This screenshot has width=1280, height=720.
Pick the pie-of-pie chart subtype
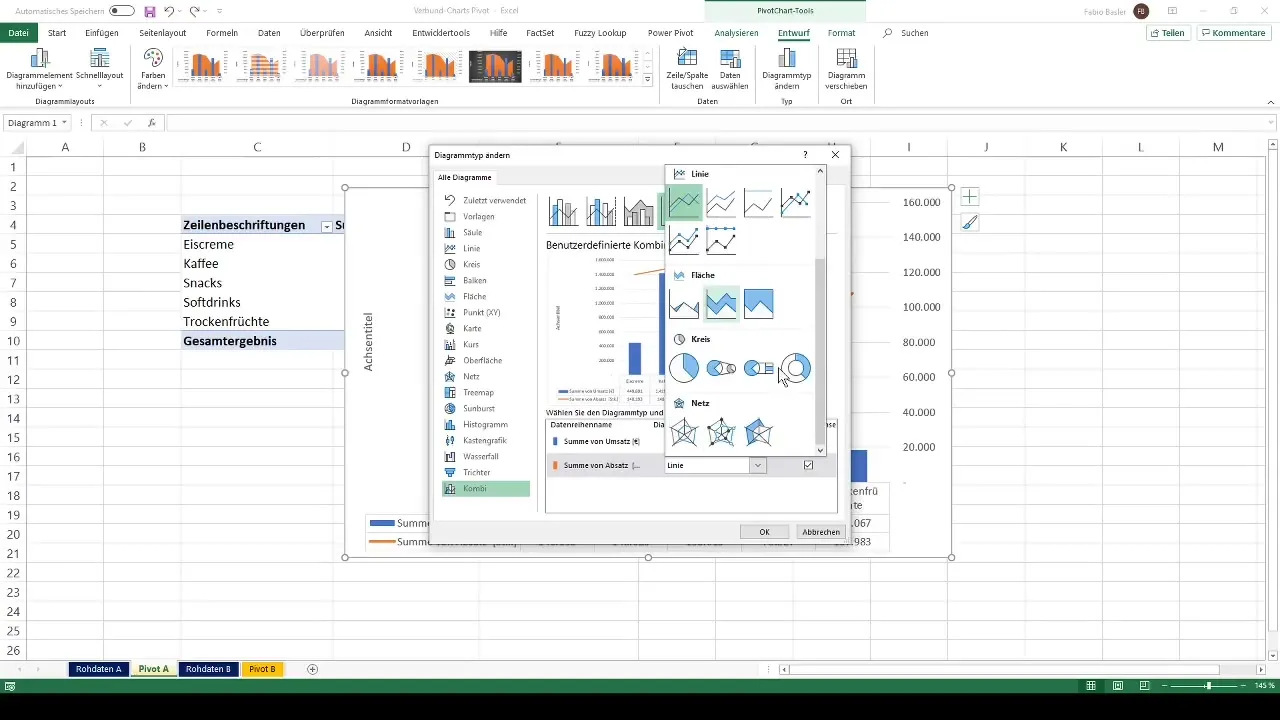point(721,368)
